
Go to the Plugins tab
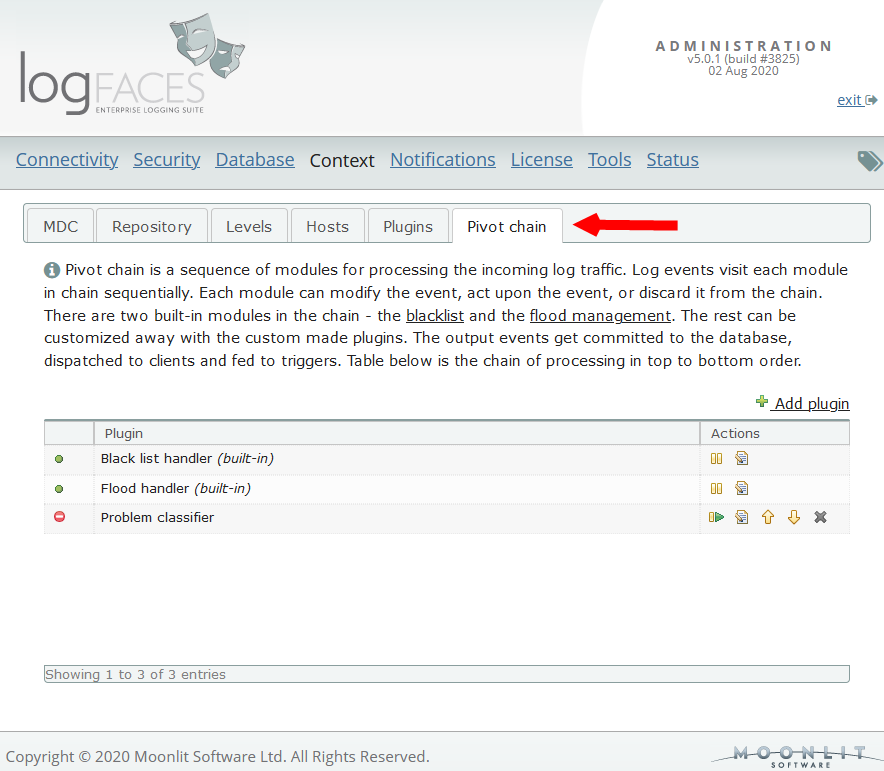[x=408, y=226]
